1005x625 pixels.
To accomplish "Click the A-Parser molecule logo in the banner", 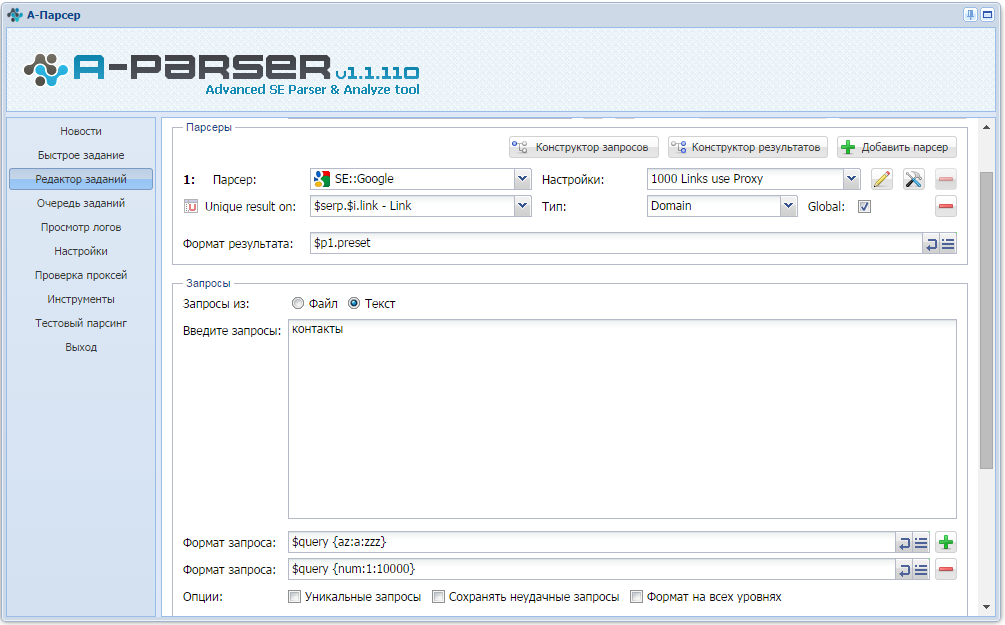I will 46,70.
